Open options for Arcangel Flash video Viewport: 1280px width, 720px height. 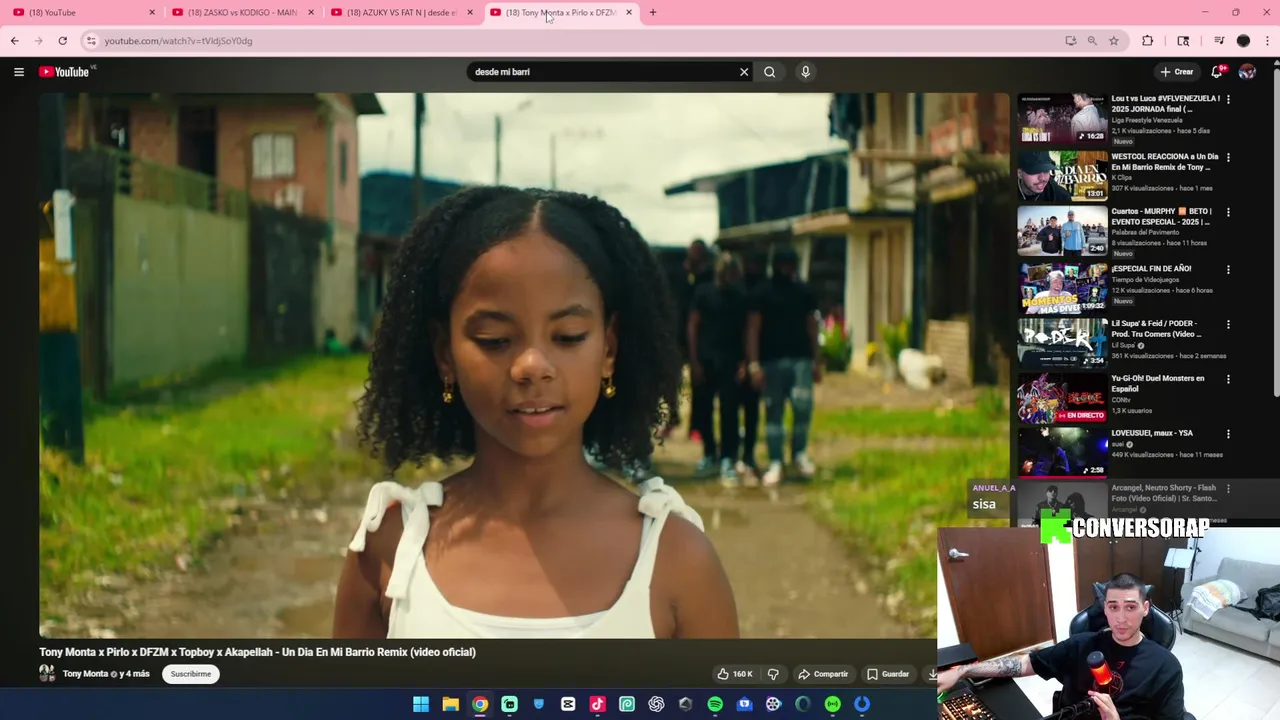click(1228, 488)
